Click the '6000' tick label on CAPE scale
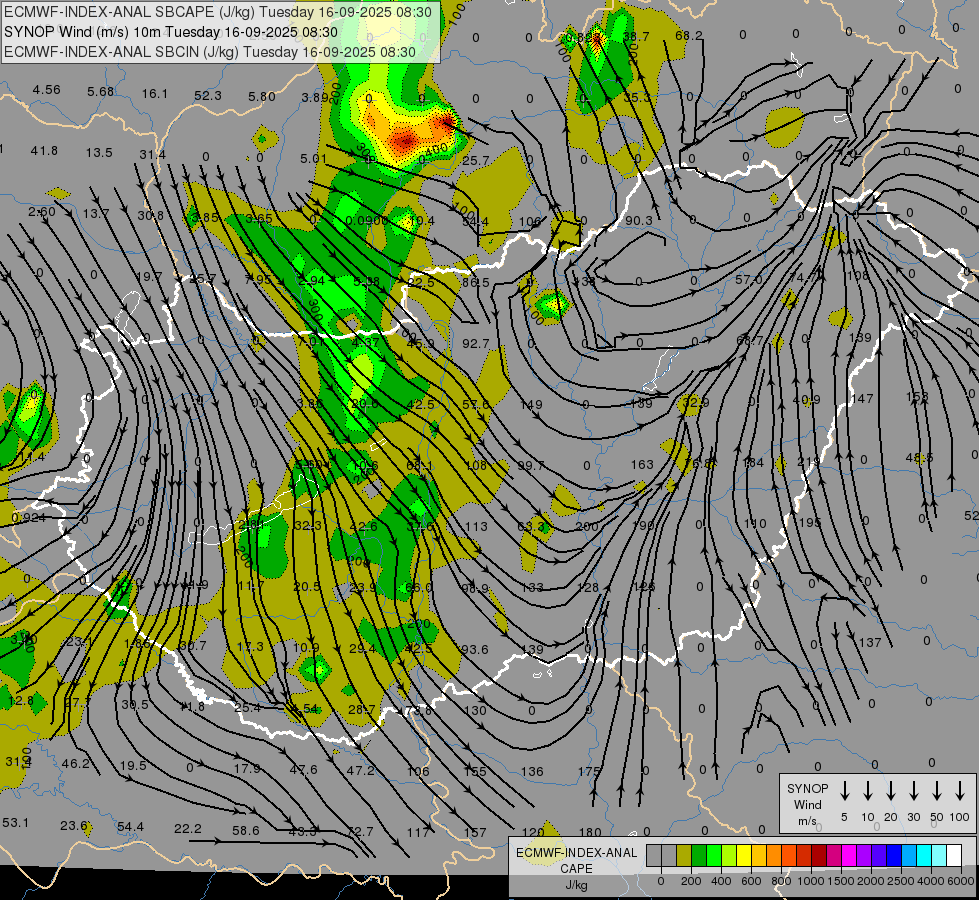 [961, 881]
